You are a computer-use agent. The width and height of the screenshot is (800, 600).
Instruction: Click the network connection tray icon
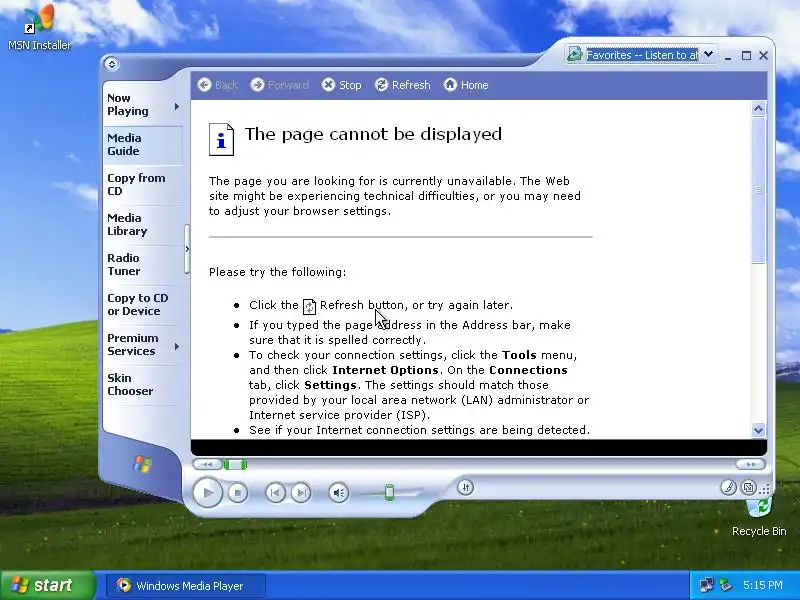pos(707,585)
